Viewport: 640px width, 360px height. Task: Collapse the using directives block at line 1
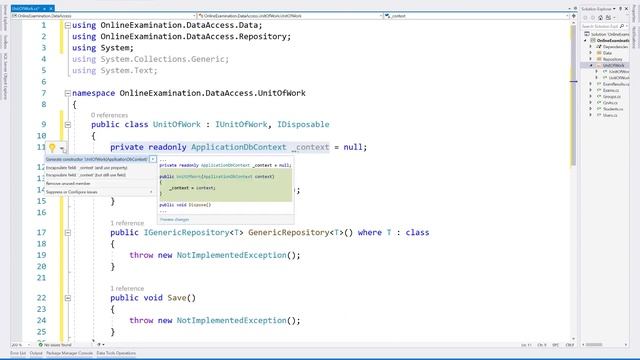pos(68,25)
